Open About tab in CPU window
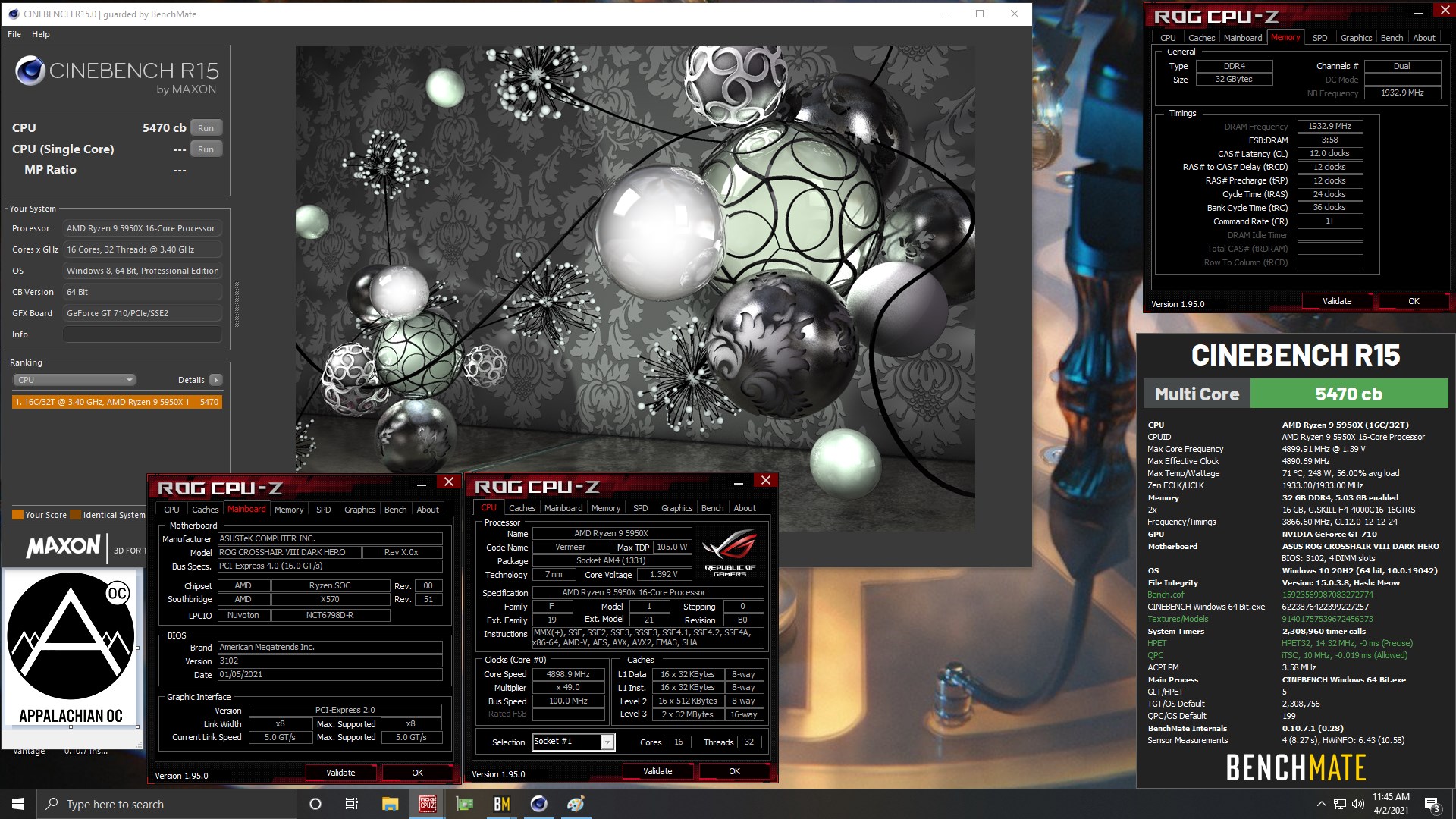 [x=745, y=508]
